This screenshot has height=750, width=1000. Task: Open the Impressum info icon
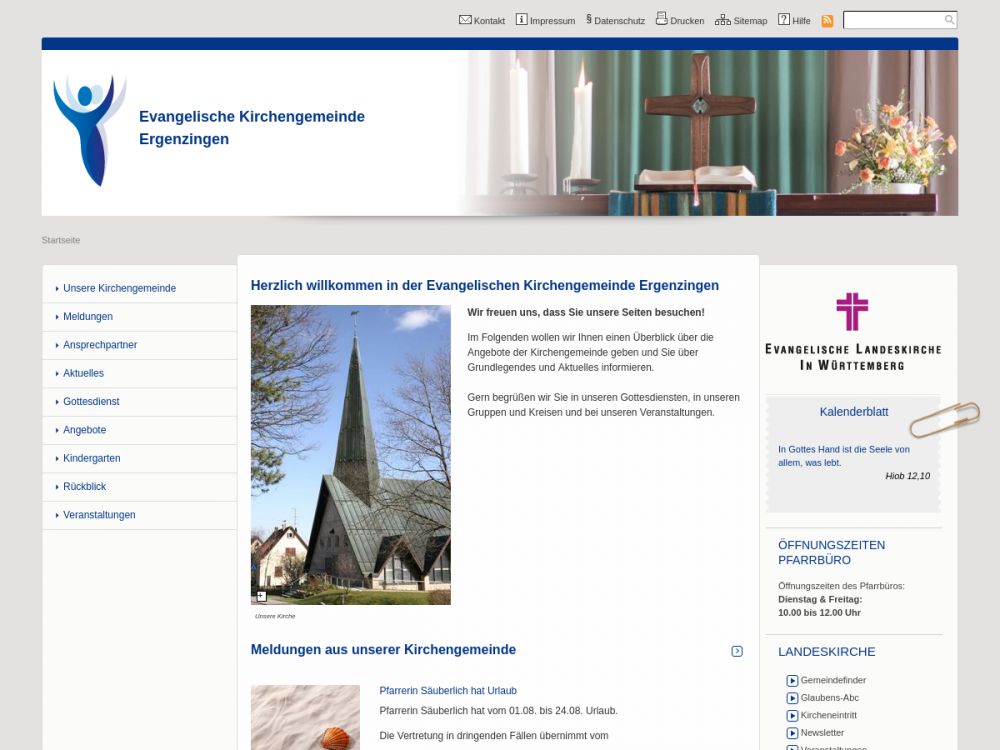(x=521, y=20)
